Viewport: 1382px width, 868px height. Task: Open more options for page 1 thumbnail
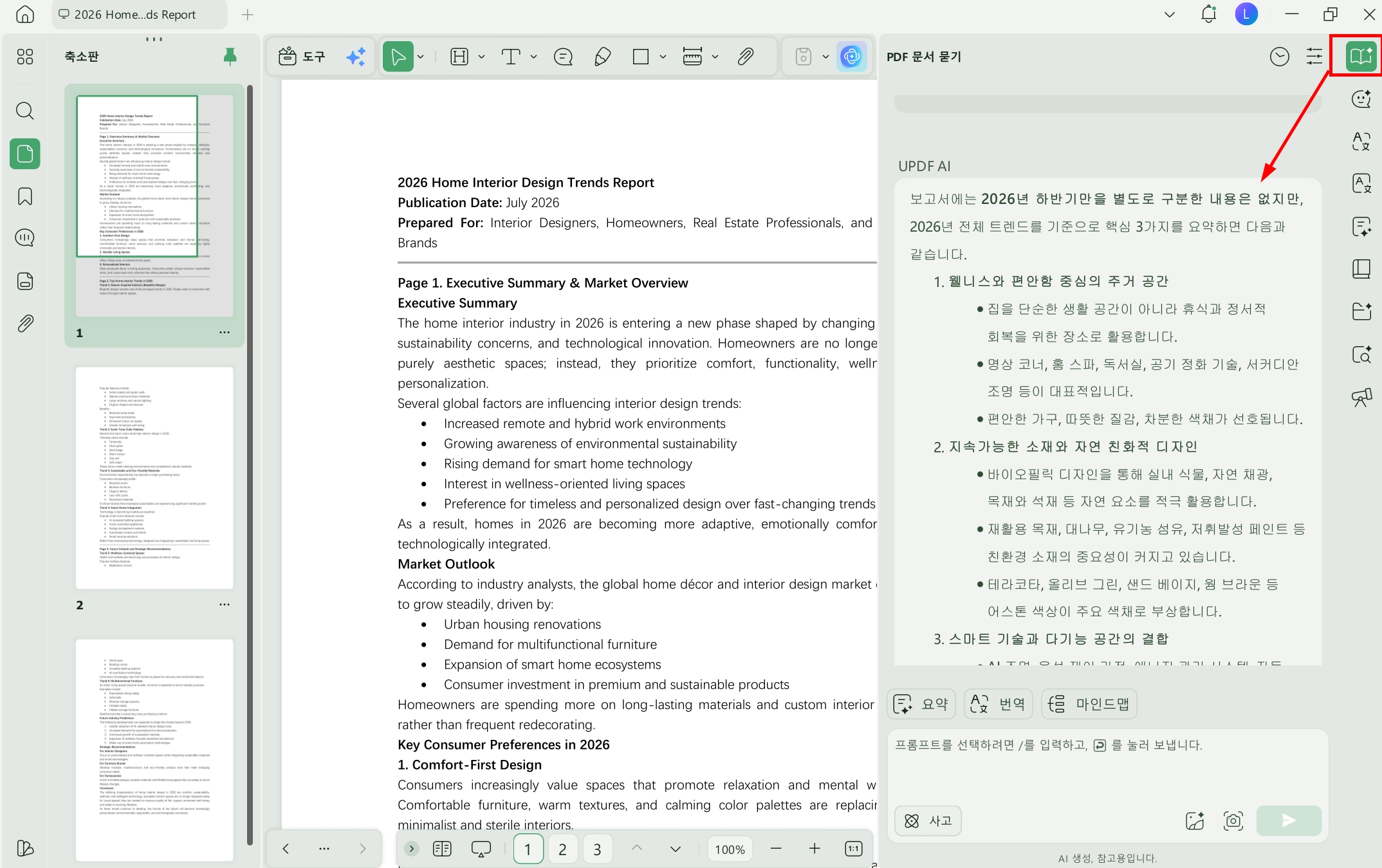225,333
